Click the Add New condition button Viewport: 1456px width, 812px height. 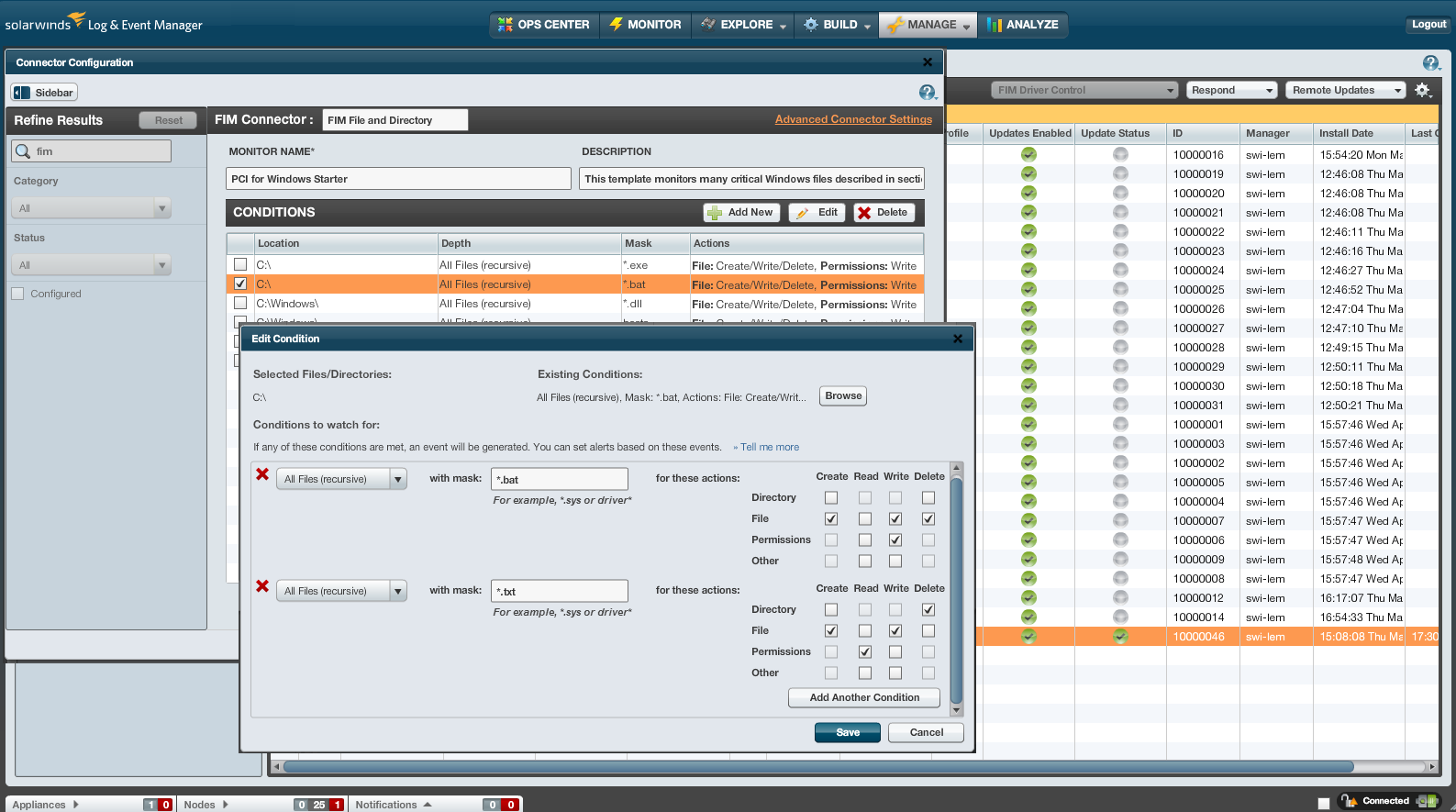(x=741, y=212)
